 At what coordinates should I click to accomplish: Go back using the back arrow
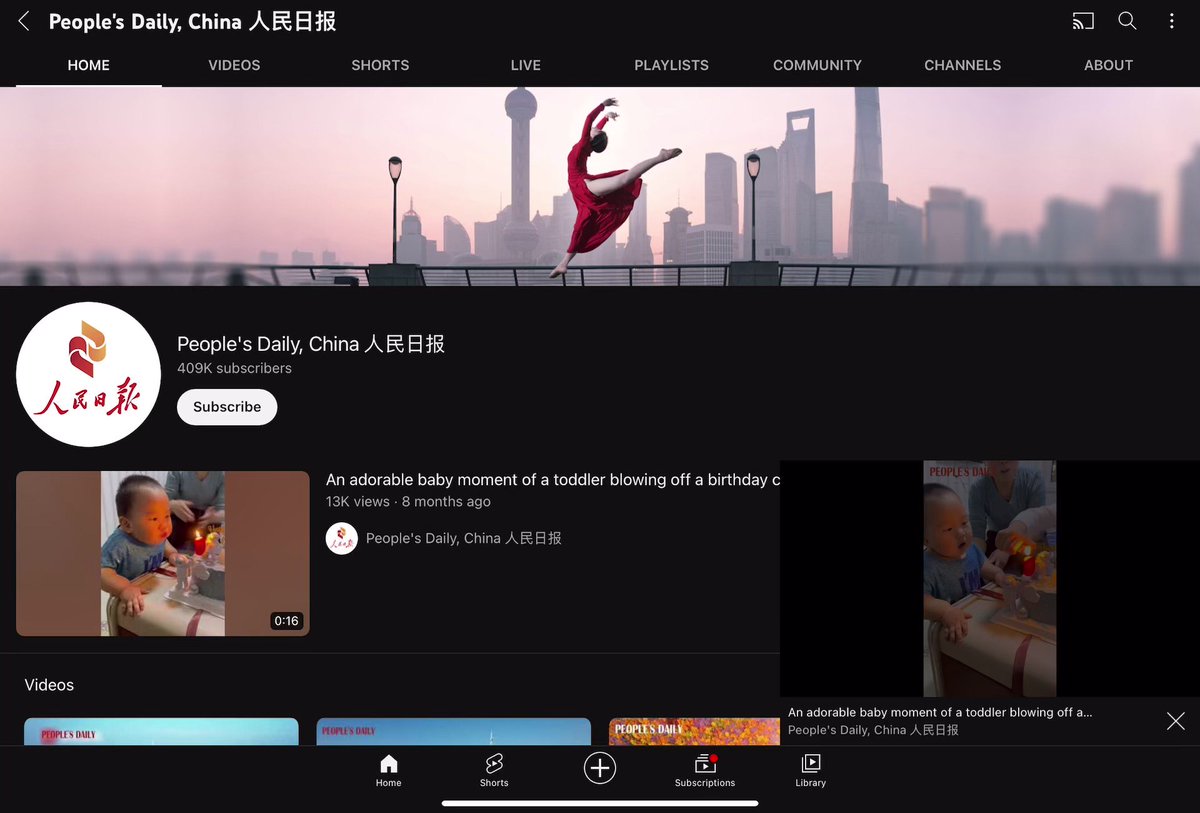tap(24, 21)
